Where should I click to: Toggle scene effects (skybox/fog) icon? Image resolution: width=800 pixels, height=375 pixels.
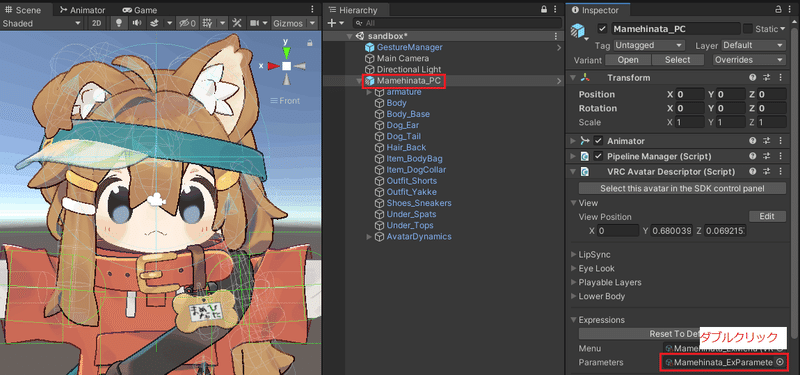tap(156, 23)
